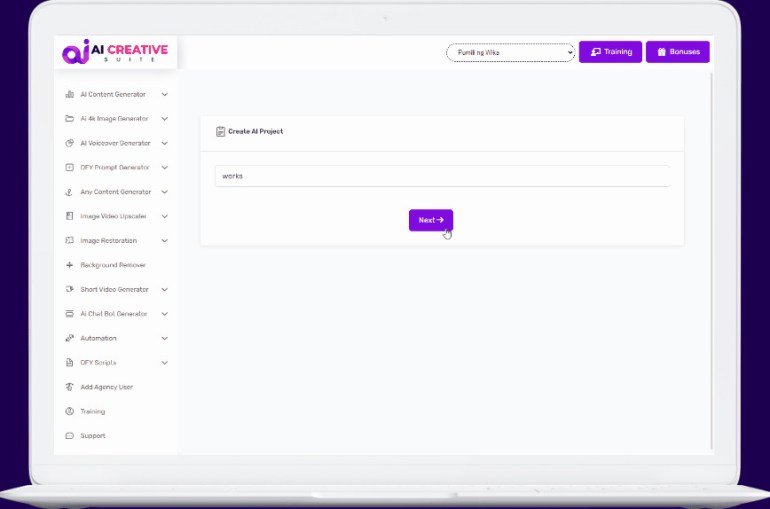Expand the AI Voiceover Generator chevron
The image size is (770, 509).
(x=165, y=143)
